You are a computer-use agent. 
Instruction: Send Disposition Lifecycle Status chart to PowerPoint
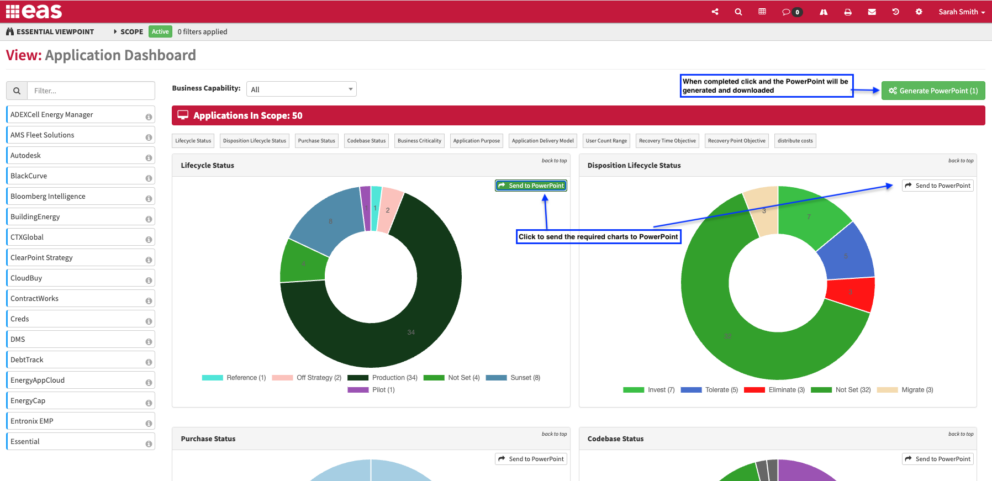938,185
